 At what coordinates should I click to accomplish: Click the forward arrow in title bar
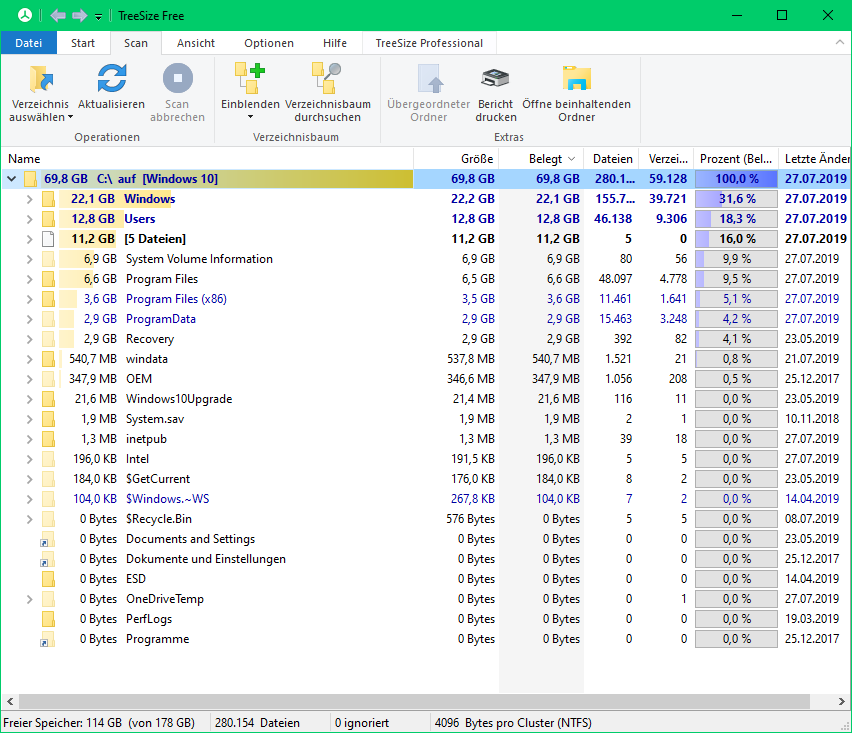[x=79, y=15]
